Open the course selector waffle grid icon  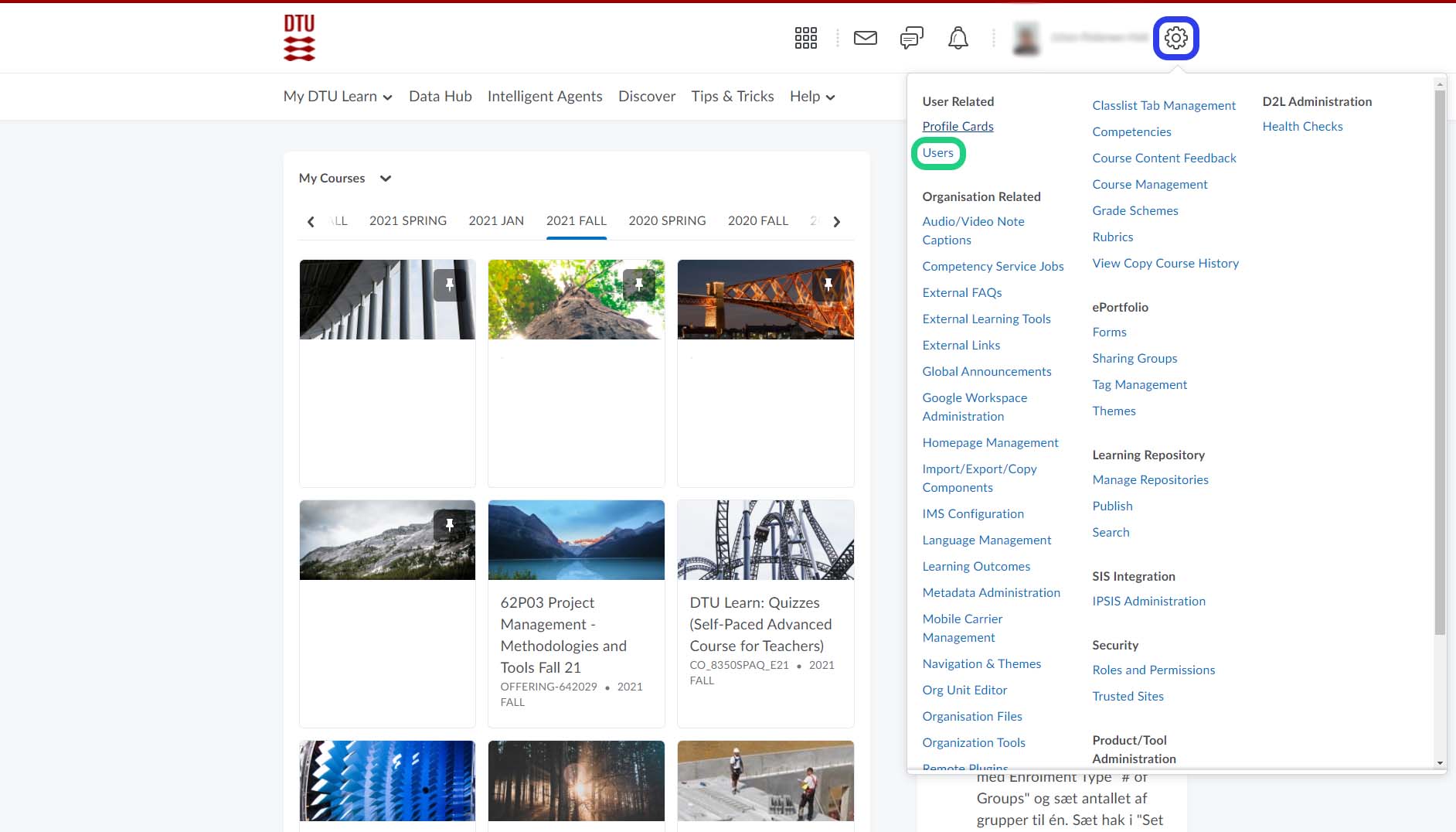805,38
